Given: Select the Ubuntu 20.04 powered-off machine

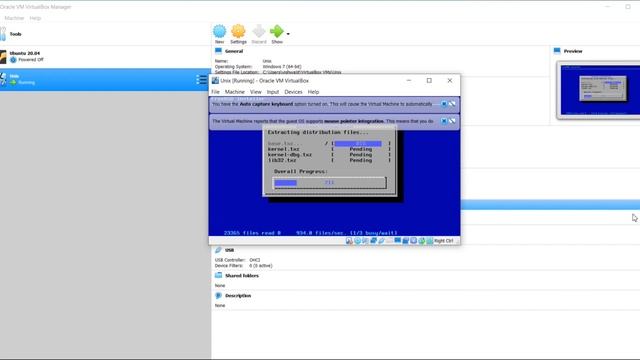Looking at the screenshot, I should pos(105,56).
